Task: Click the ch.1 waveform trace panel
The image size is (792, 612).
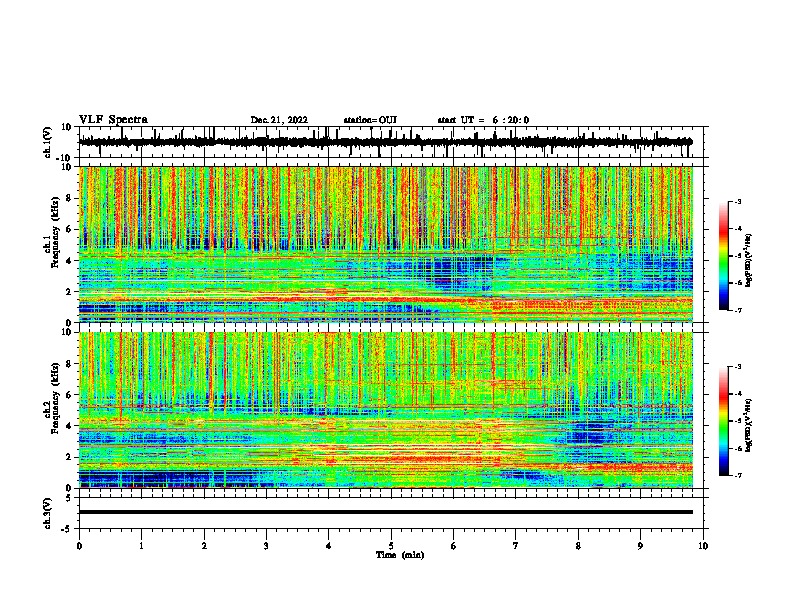Action: pyautogui.click(x=393, y=142)
